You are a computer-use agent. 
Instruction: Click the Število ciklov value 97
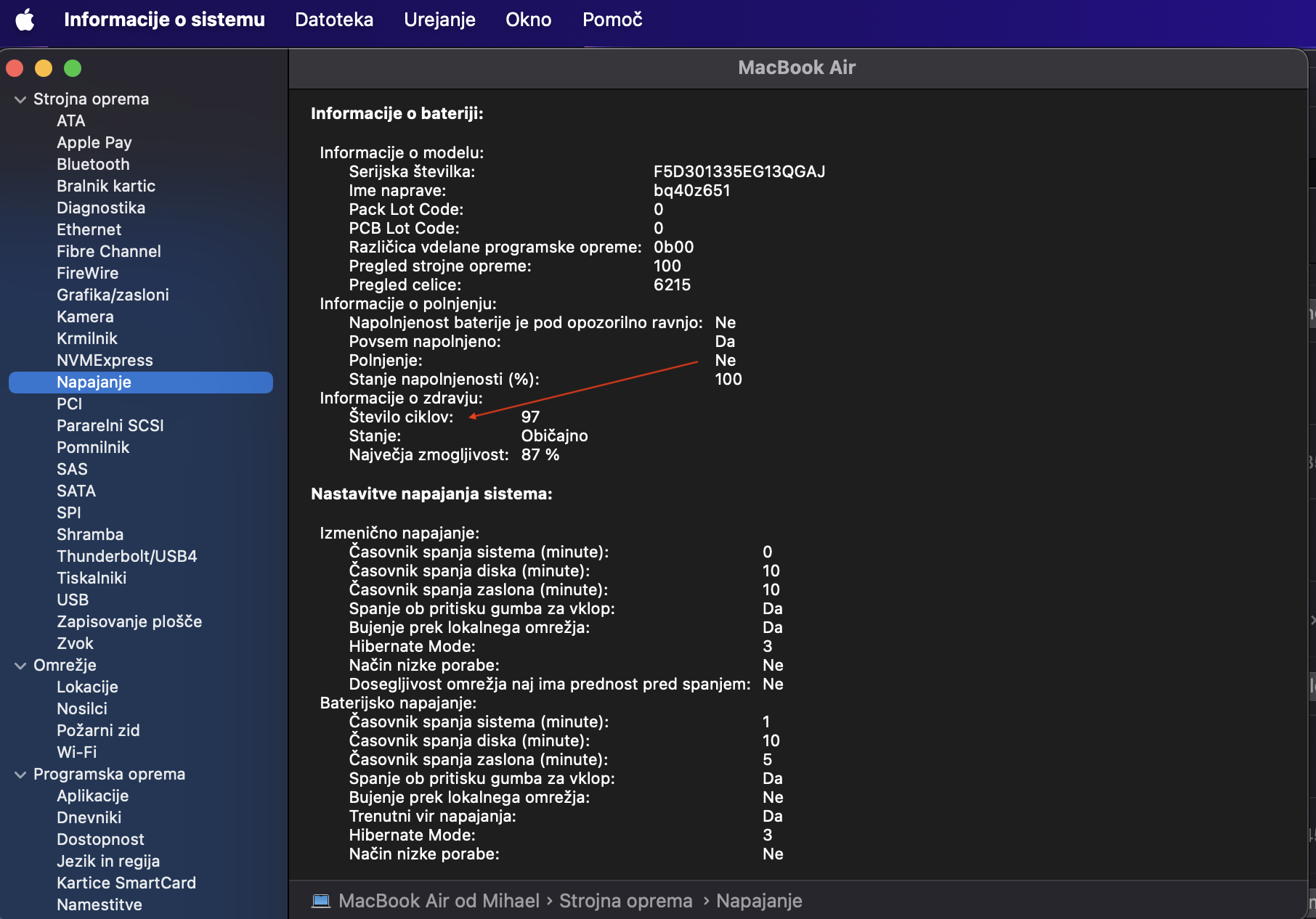click(530, 417)
